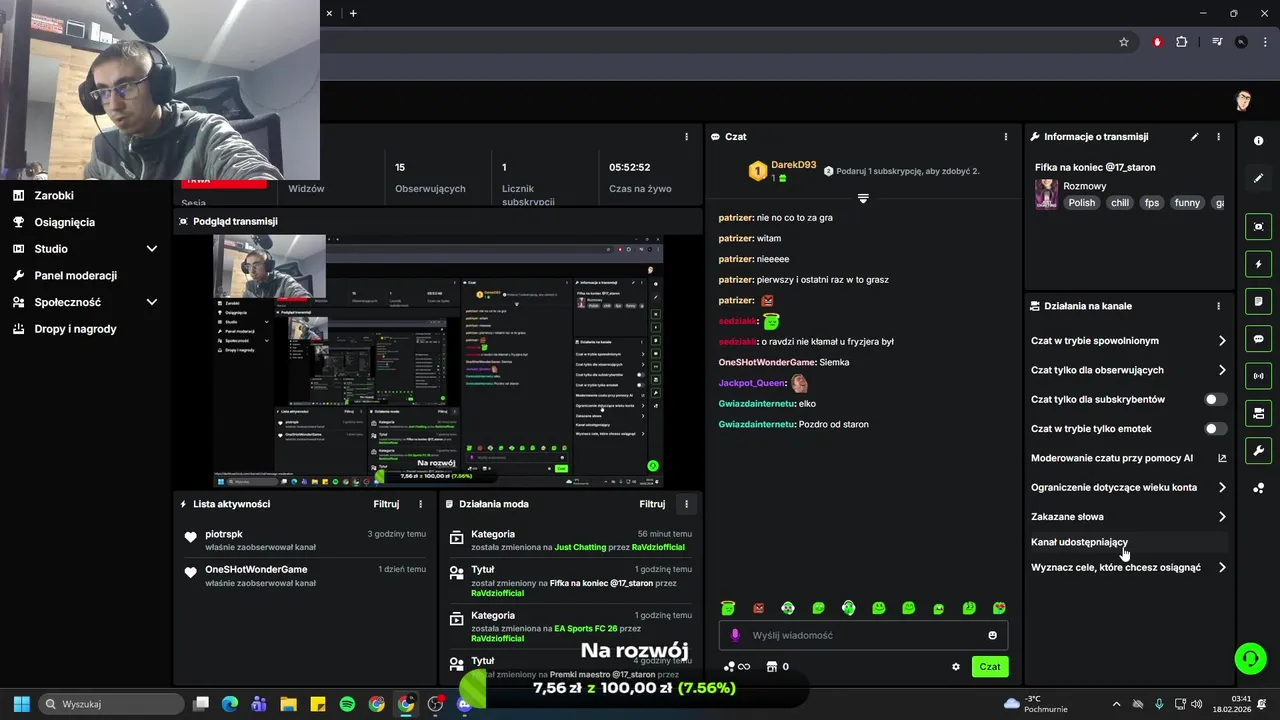Open Microsoft Edge from the taskbar
This screenshot has width=1280, height=720.
229,704
